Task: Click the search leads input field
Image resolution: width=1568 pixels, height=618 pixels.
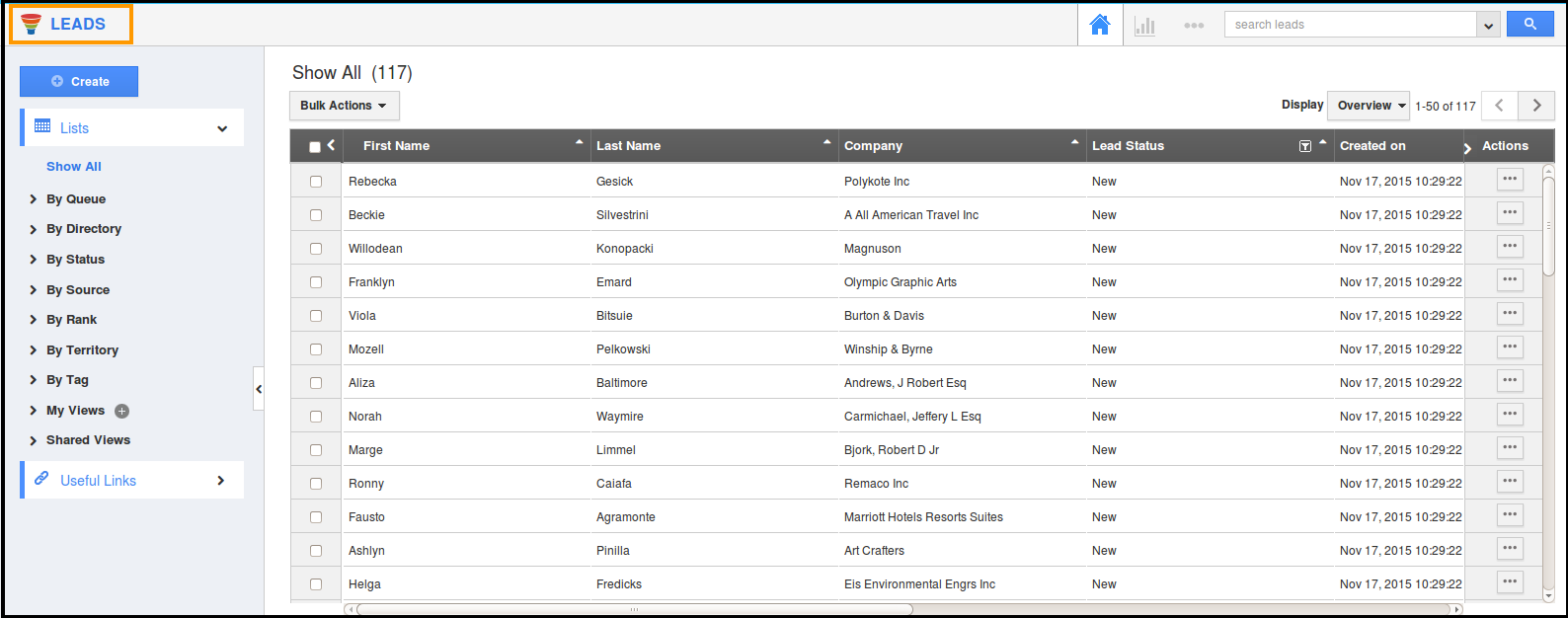Action: coord(1349,25)
